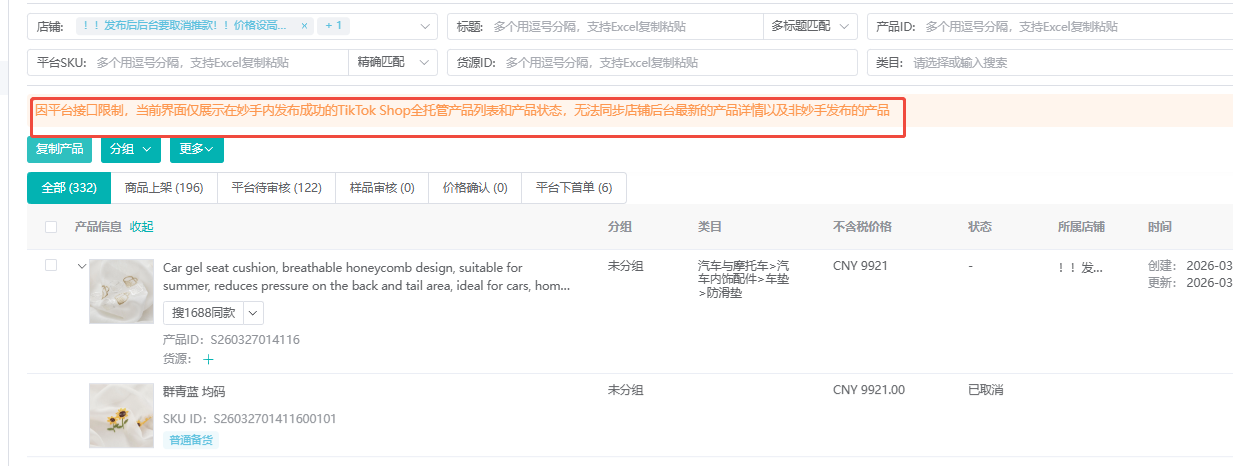Click the 复制产品 button
This screenshot has height=466, width=1233.
[x=59, y=149]
